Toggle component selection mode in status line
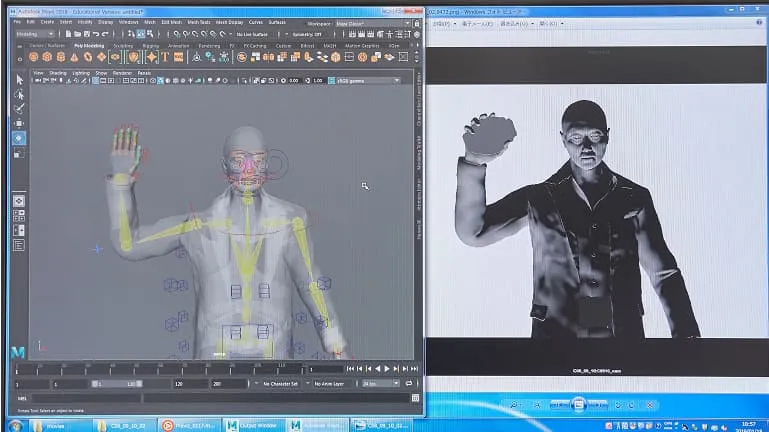769x432 pixels. pos(150,34)
